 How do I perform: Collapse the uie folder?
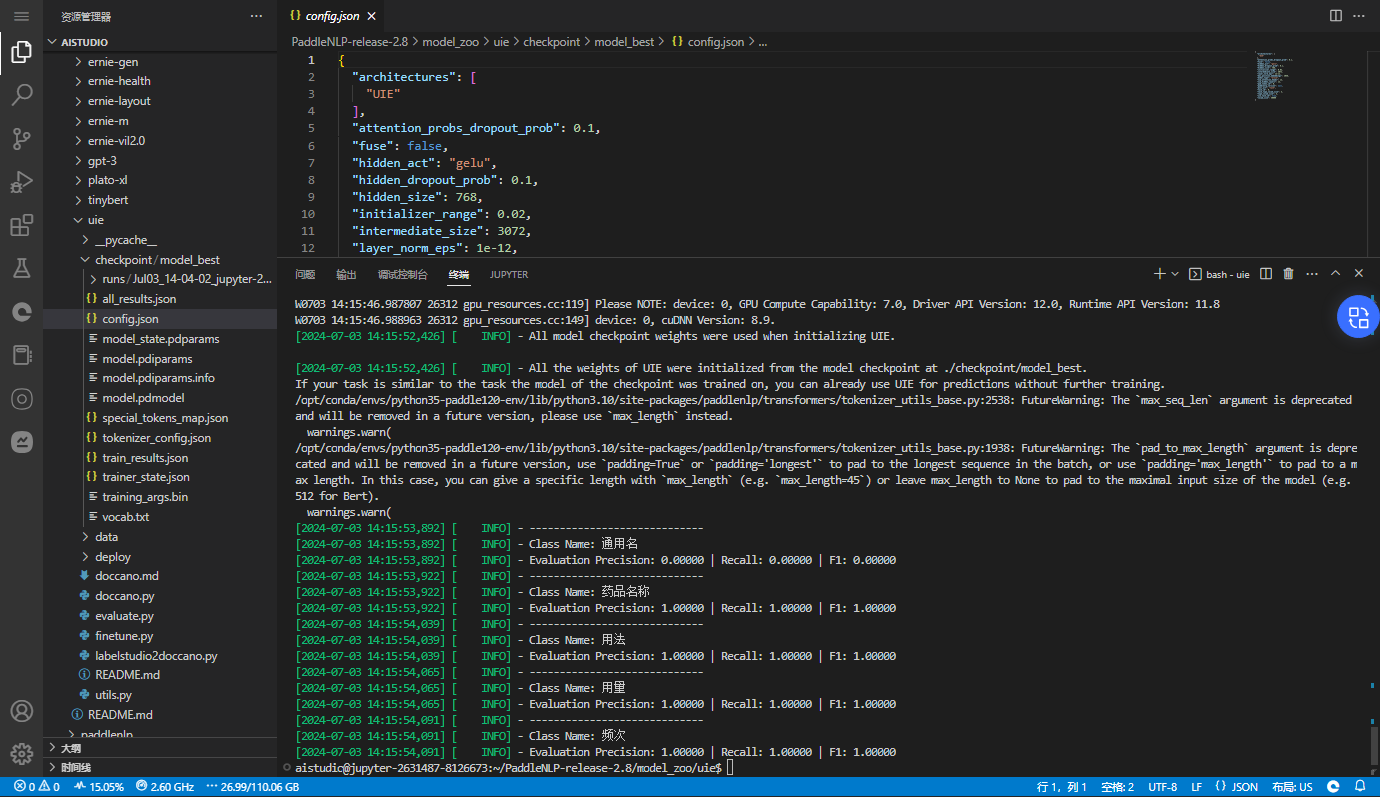[160, 220]
